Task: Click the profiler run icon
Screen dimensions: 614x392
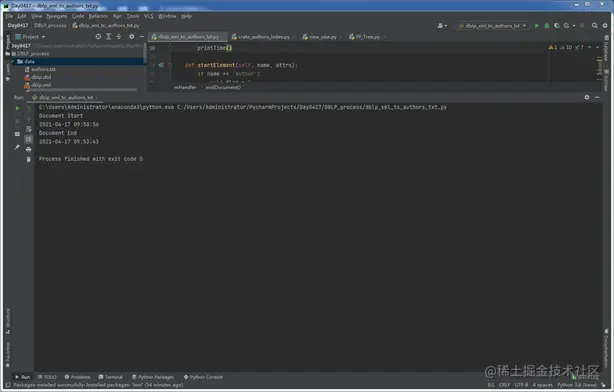Action: point(566,25)
